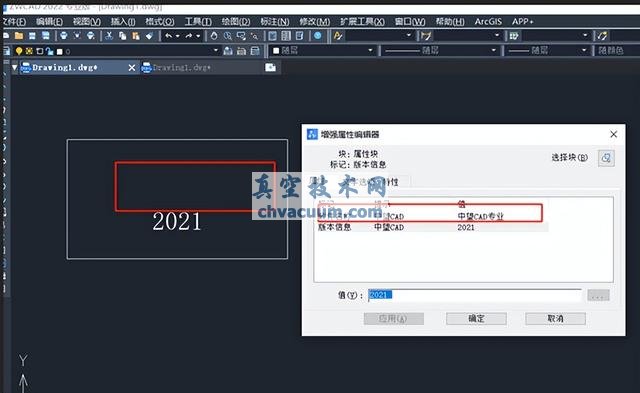
Task: Expand the layer list dropdown
Action: [x=216, y=51]
